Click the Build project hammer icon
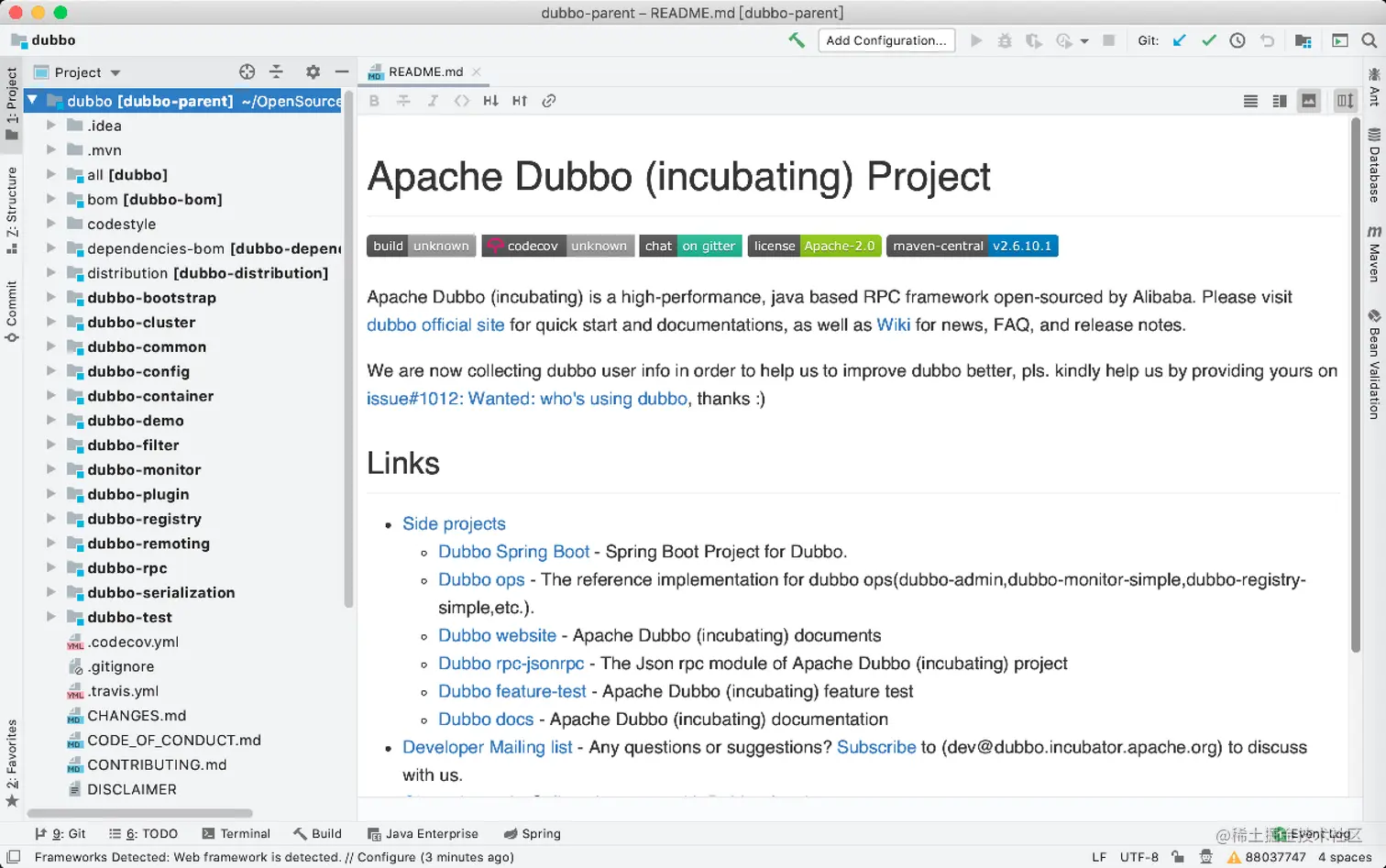The width and height of the screenshot is (1386, 868). tap(797, 40)
